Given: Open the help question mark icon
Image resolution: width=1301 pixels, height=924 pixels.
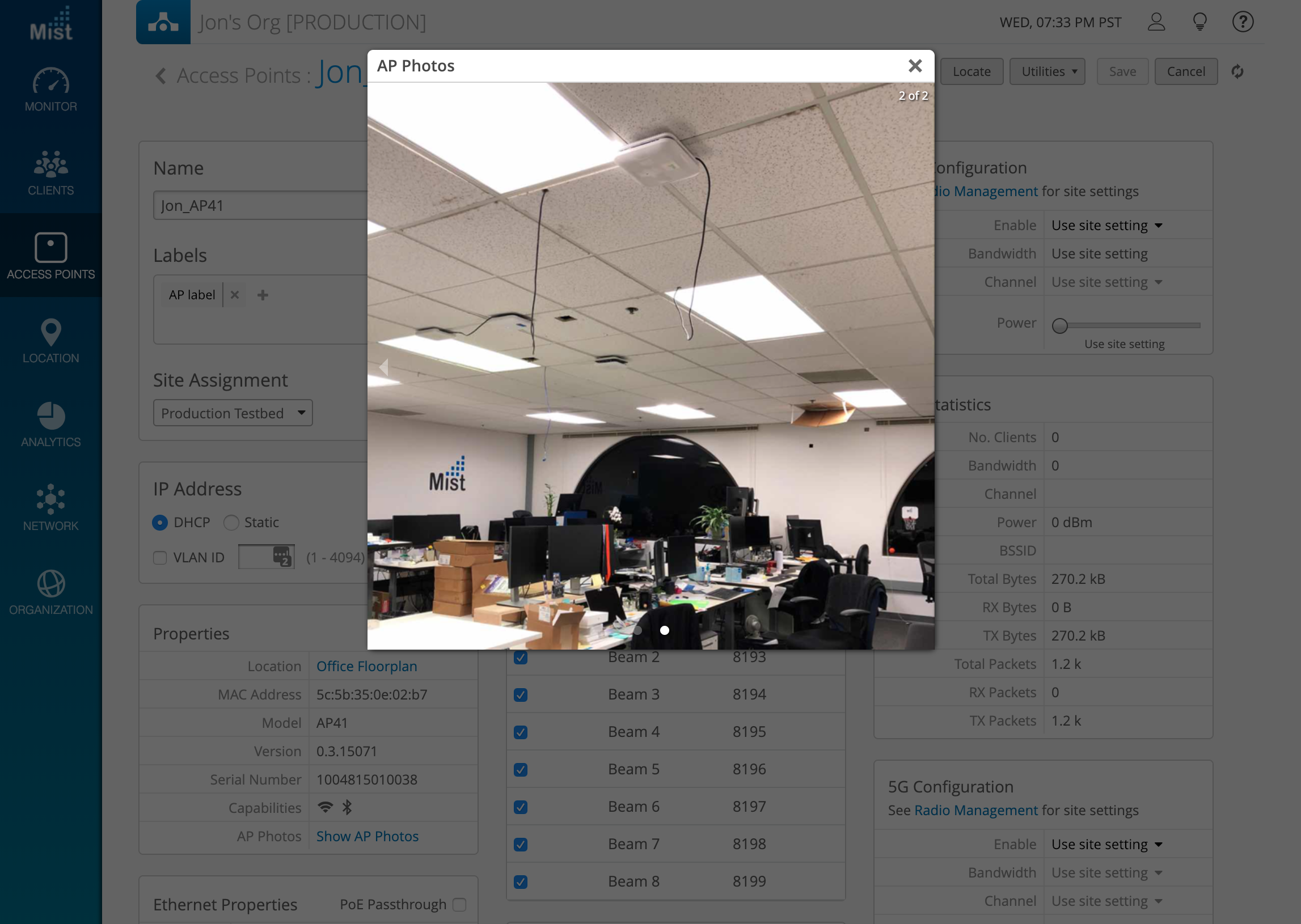Looking at the screenshot, I should coord(1243,22).
